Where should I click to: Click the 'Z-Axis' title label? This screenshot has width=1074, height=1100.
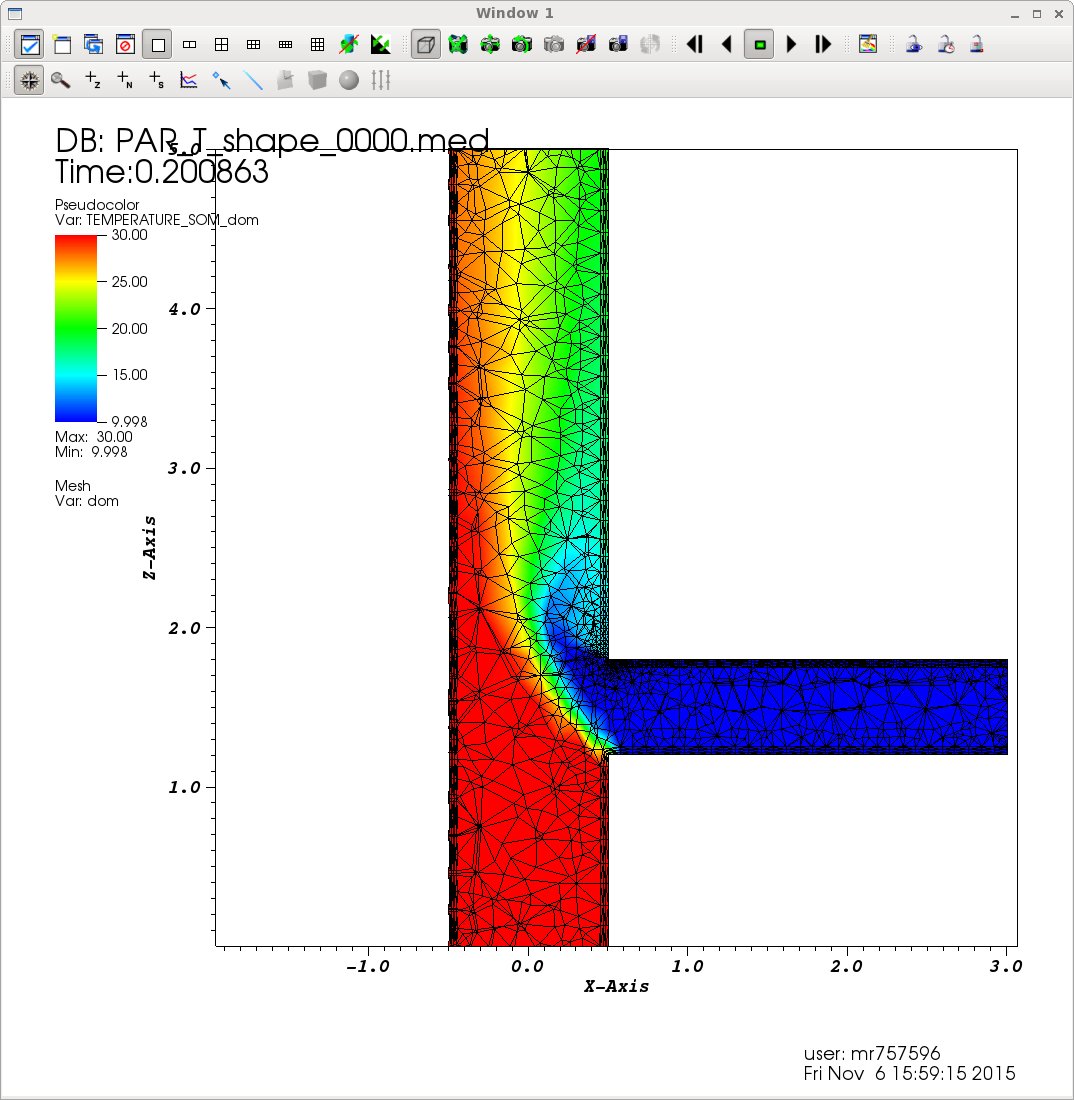149,548
